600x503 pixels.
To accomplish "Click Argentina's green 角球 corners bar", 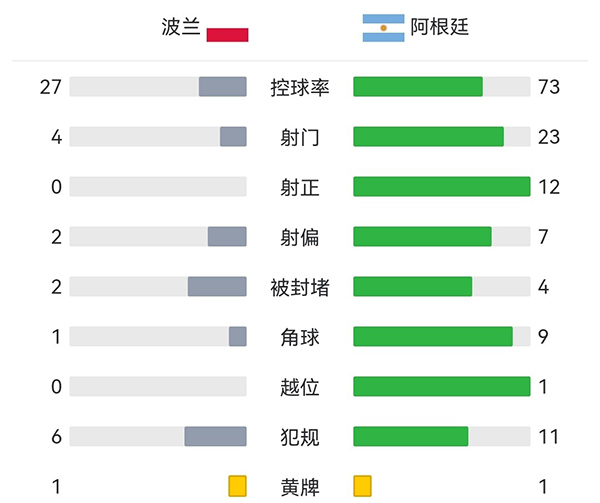I will click(433, 337).
